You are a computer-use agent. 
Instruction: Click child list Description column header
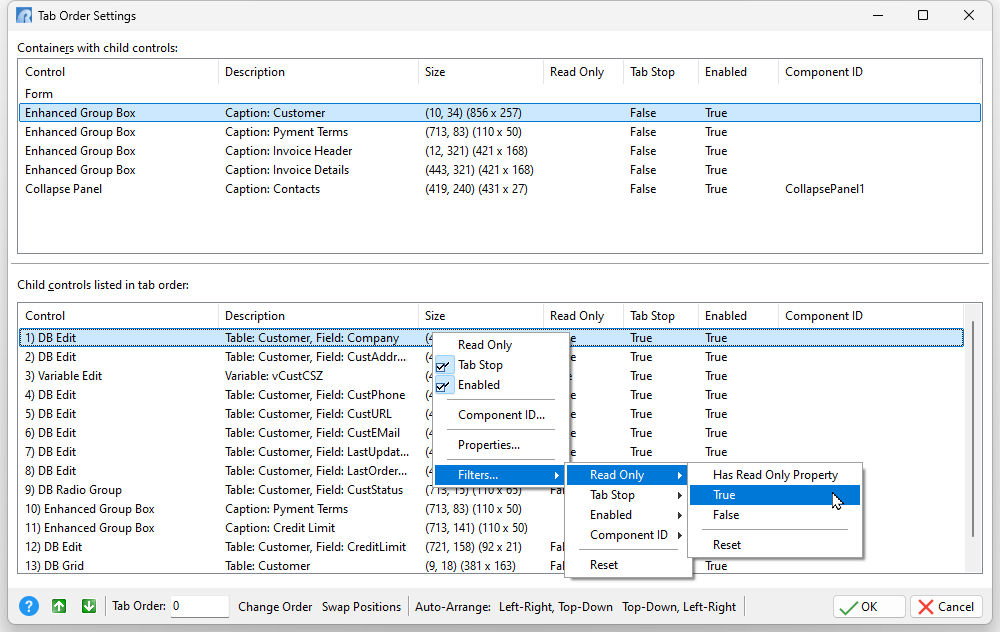318,316
